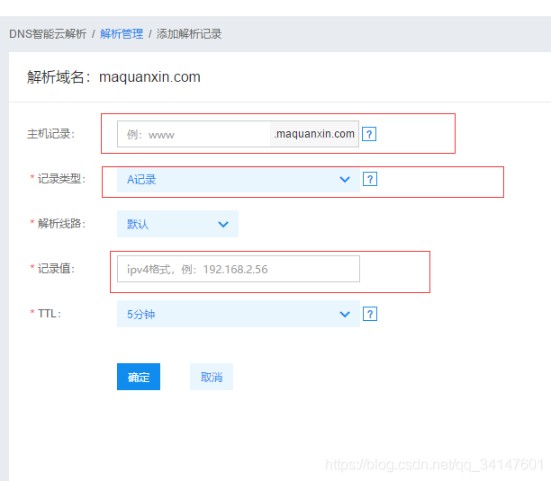Cancel with the 取消 button
This screenshot has height=481, width=551.
[211, 377]
